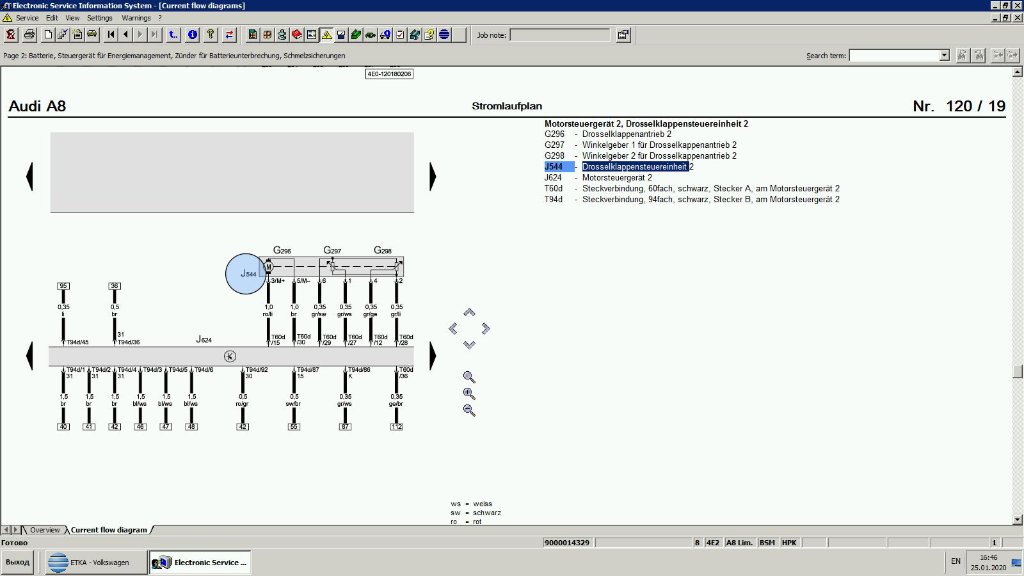The image size is (1024, 576).
Task: Click the key icon in the toolbar
Action: (x=210, y=35)
